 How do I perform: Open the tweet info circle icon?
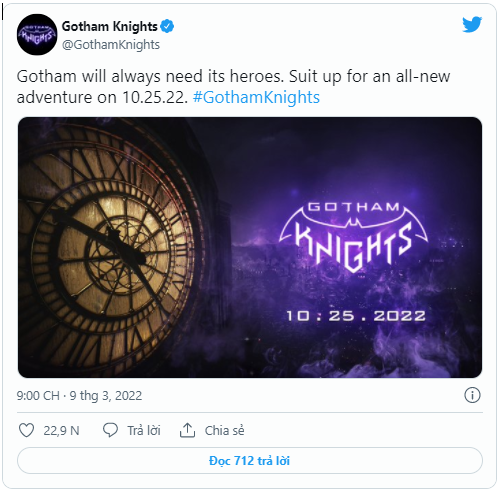(x=472, y=396)
